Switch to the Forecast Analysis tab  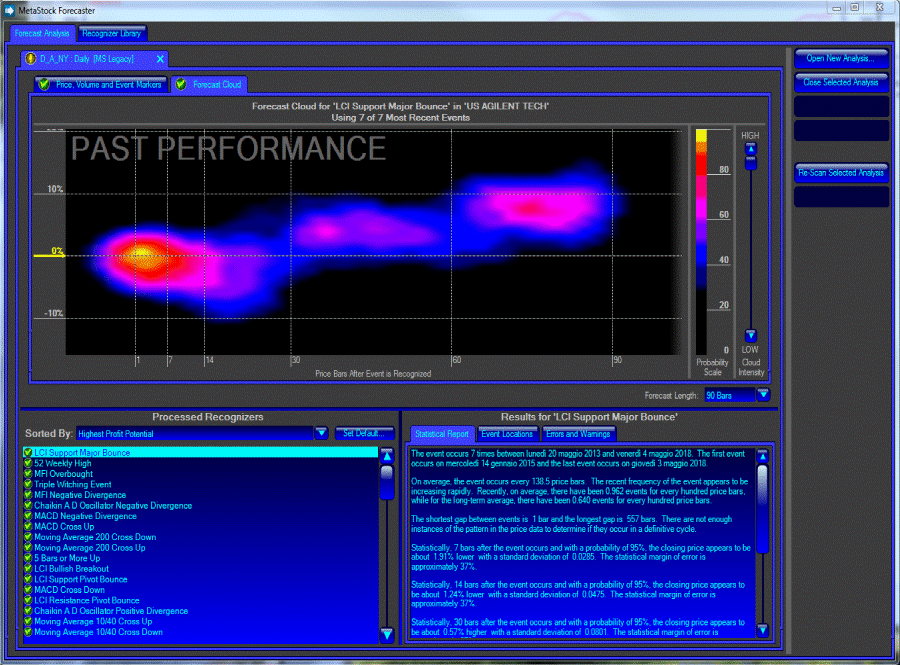pyautogui.click(x=42, y=33)
